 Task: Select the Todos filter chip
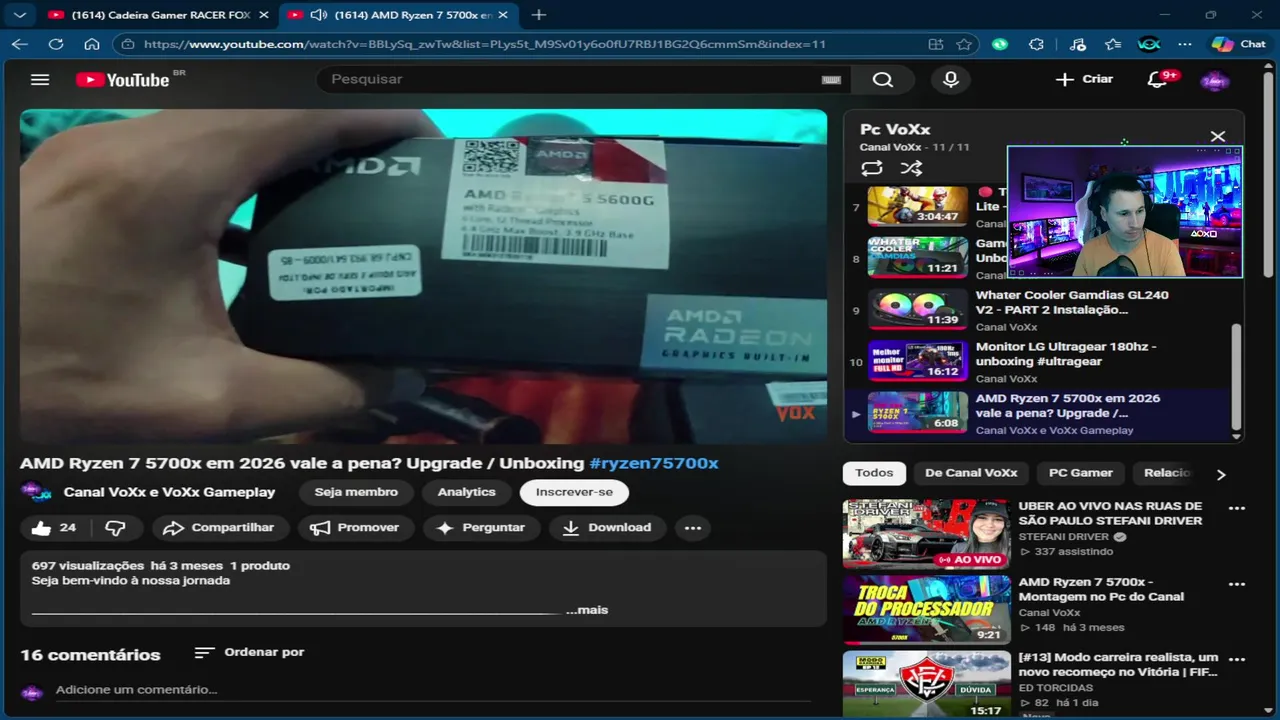click(874, 473)
